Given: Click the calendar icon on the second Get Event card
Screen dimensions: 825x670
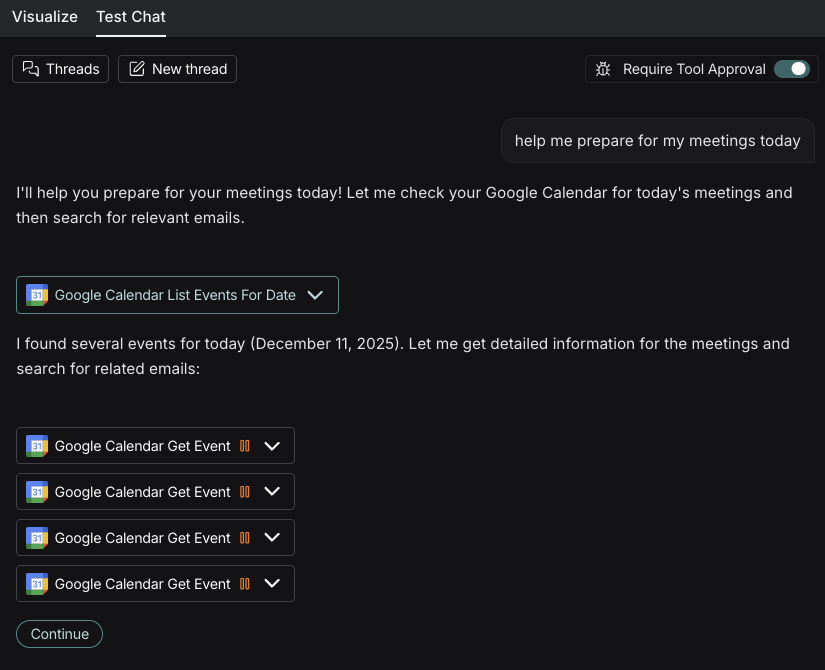Looking at the screenshot, I should (37, 491).
